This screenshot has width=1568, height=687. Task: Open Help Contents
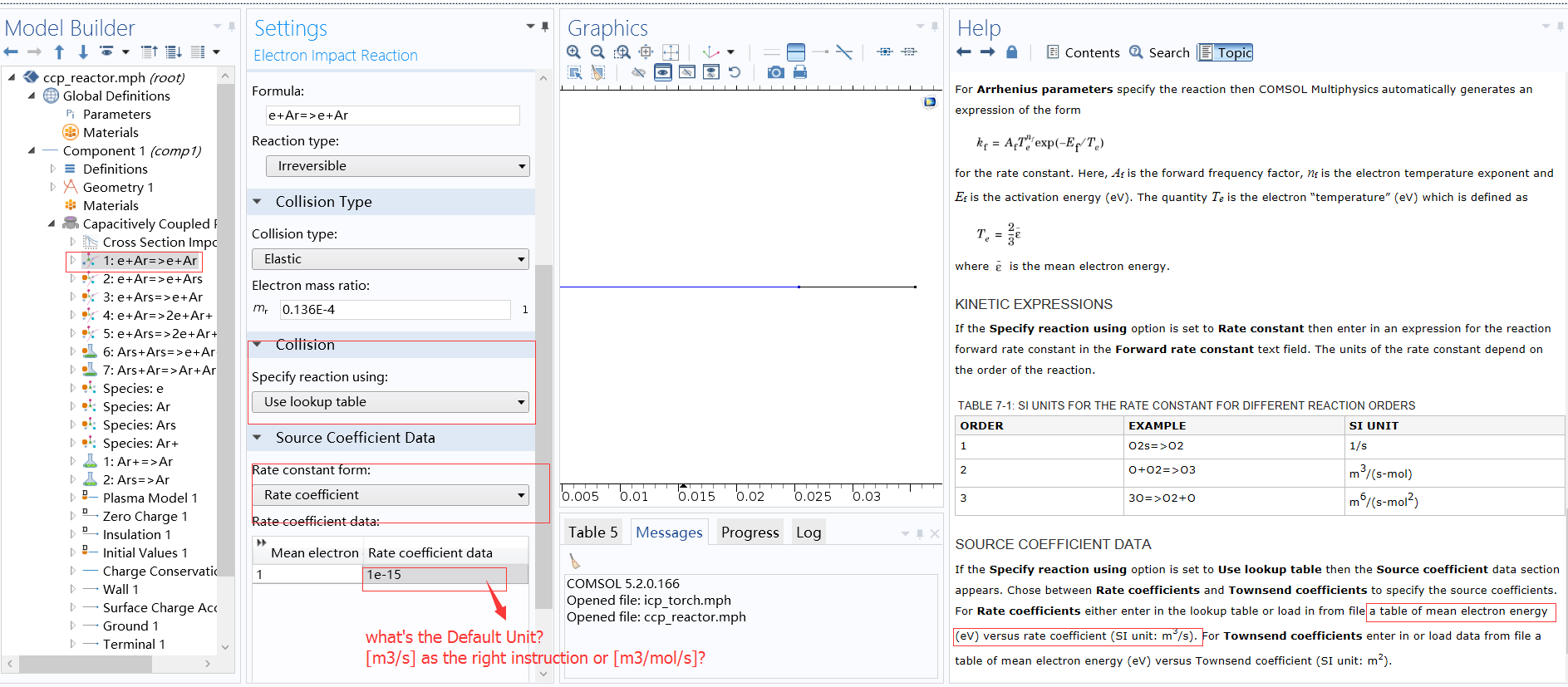(x=1083, y=53)
